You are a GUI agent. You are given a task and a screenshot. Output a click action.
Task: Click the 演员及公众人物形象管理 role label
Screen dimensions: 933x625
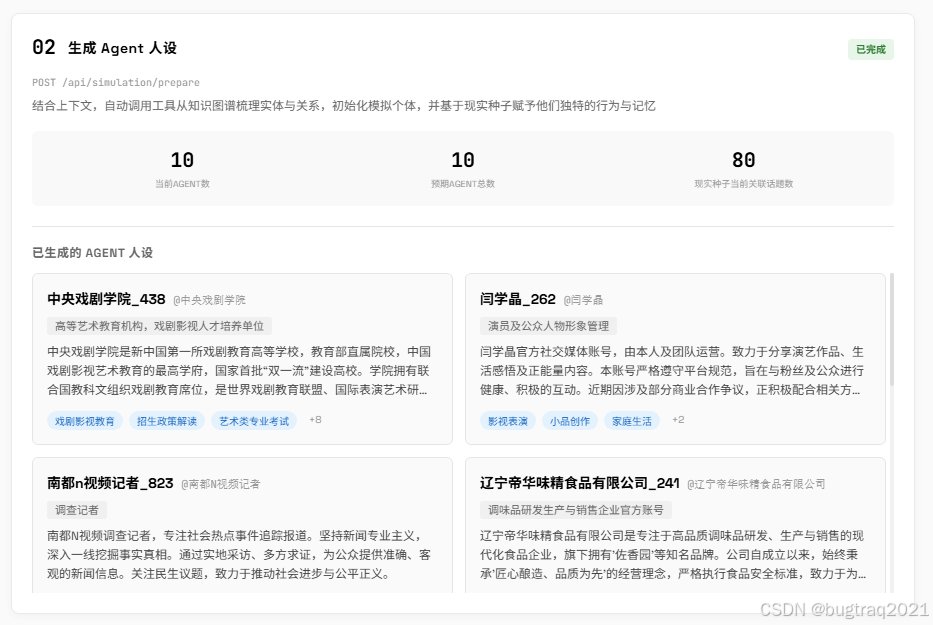click(549, 326)
